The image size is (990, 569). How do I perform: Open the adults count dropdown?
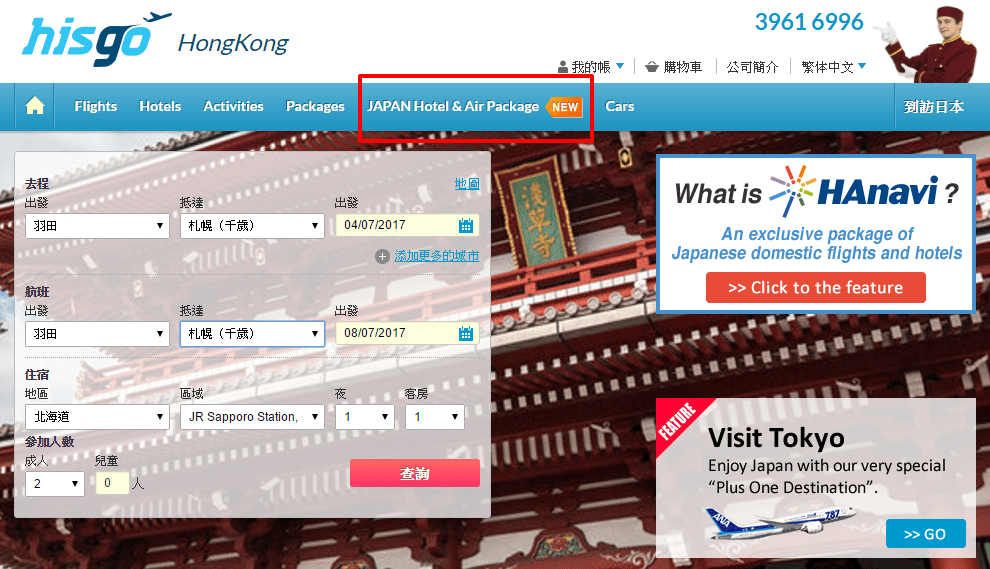coord(55,484)
